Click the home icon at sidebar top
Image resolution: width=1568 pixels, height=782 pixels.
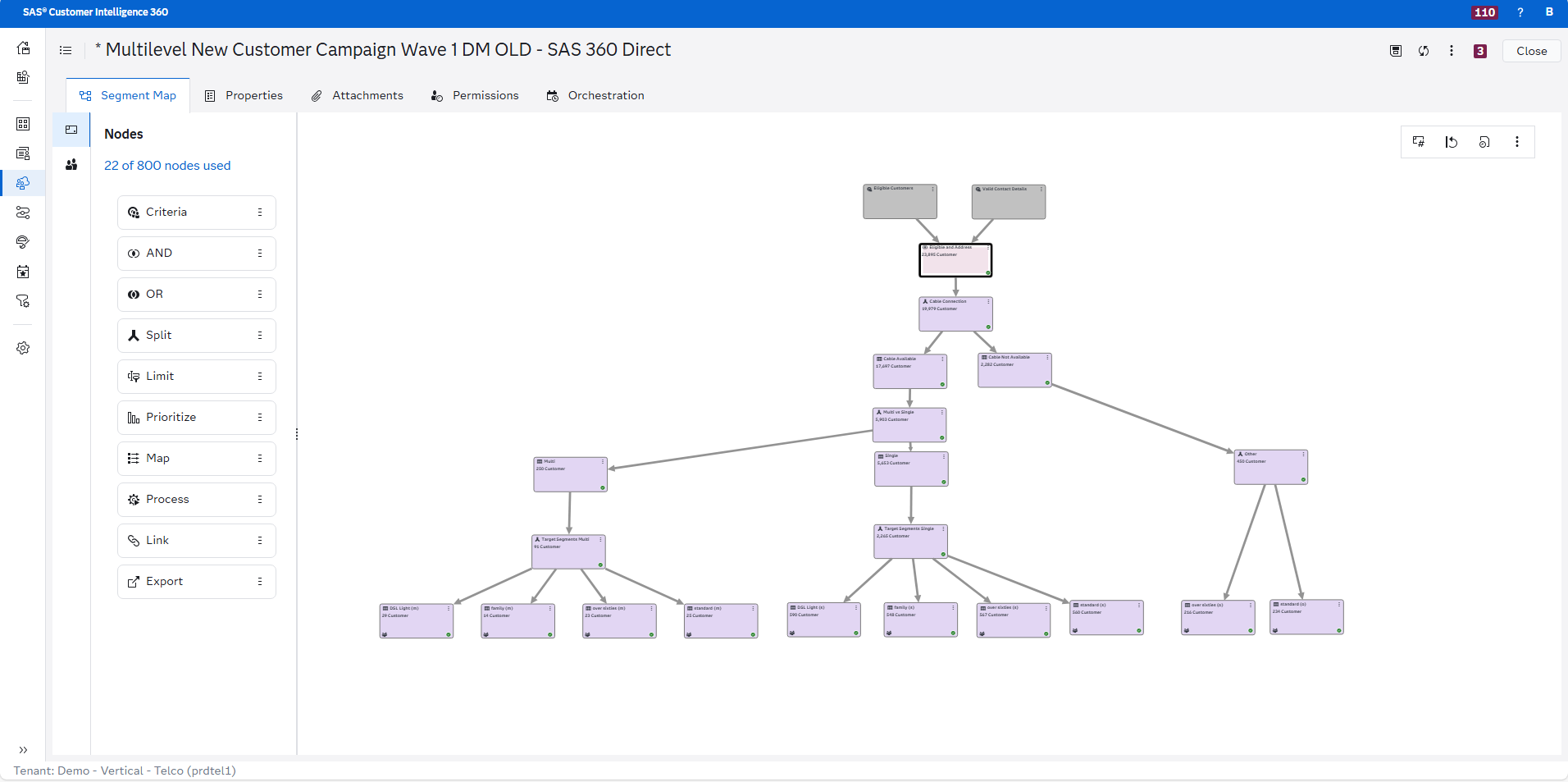click(x=23, y=48)
